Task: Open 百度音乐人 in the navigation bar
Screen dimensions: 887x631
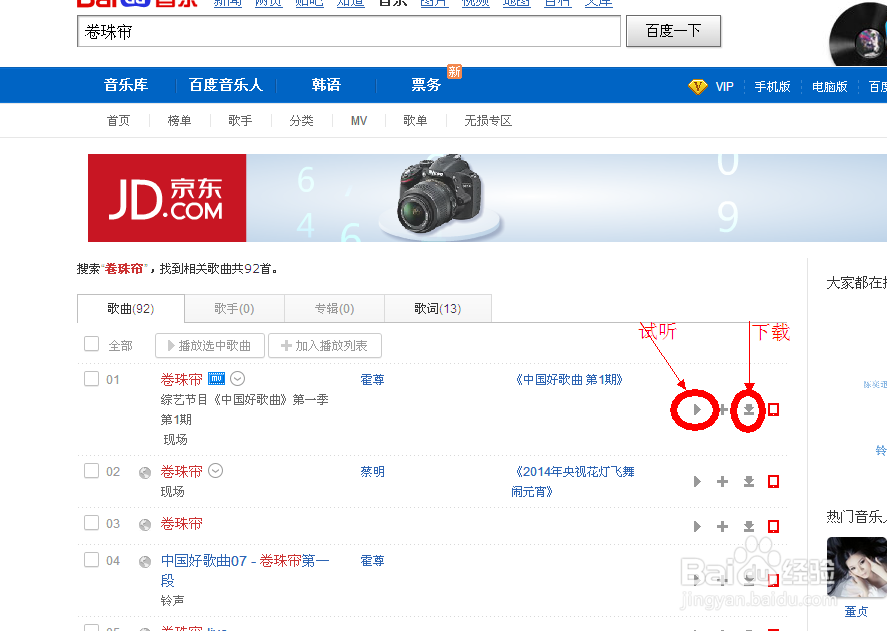Action: (226, 85)
